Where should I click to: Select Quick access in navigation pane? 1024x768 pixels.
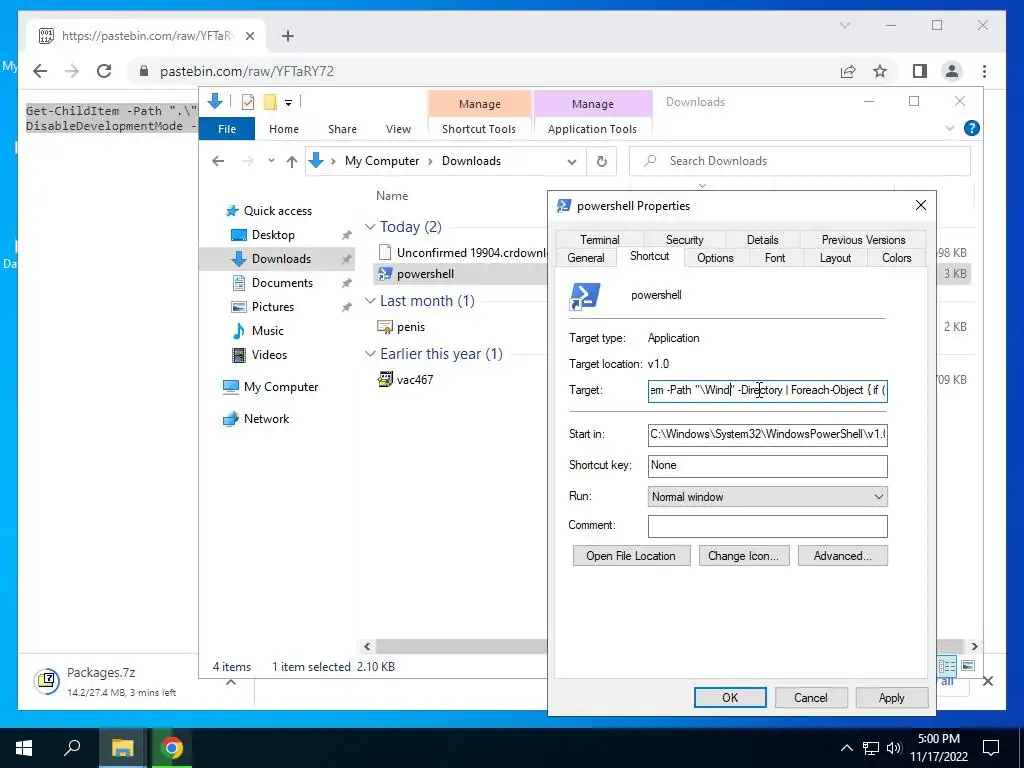278,211
